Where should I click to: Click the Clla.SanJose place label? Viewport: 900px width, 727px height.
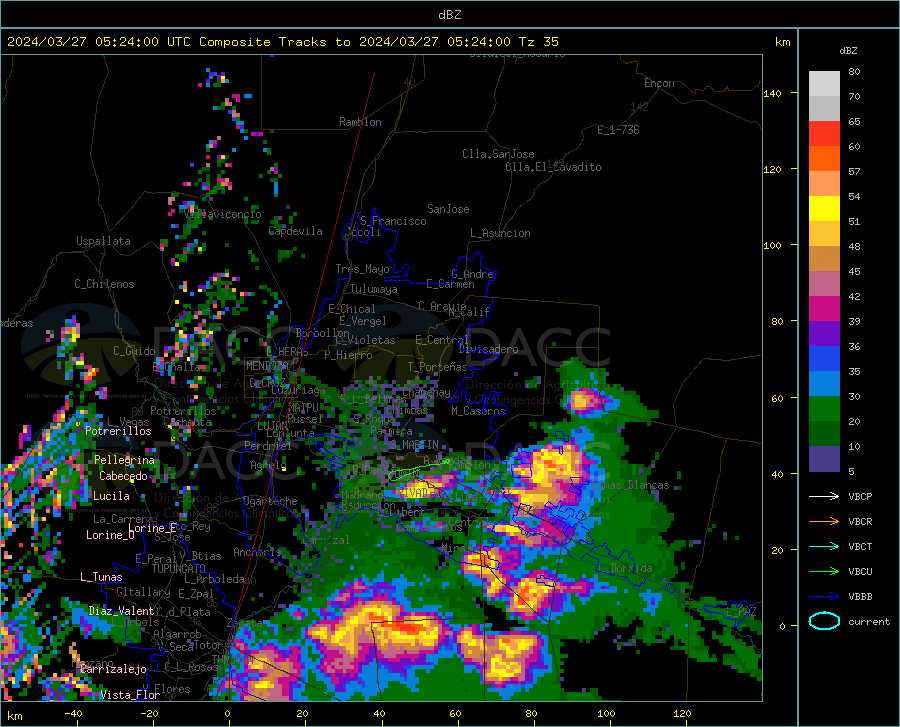498,154
